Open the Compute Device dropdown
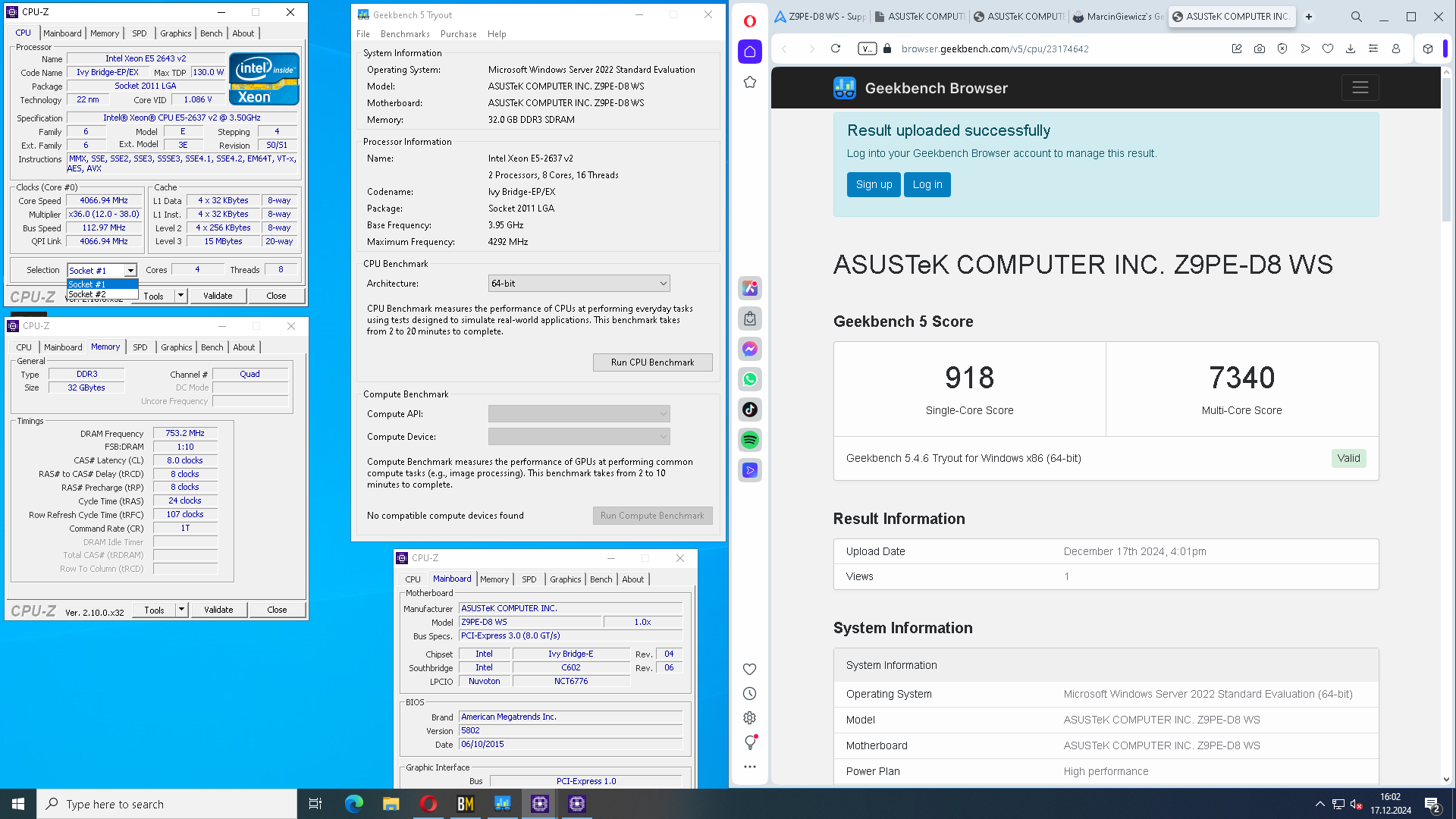The width and height of the screenshot is (1456, 819). [579, 437]
